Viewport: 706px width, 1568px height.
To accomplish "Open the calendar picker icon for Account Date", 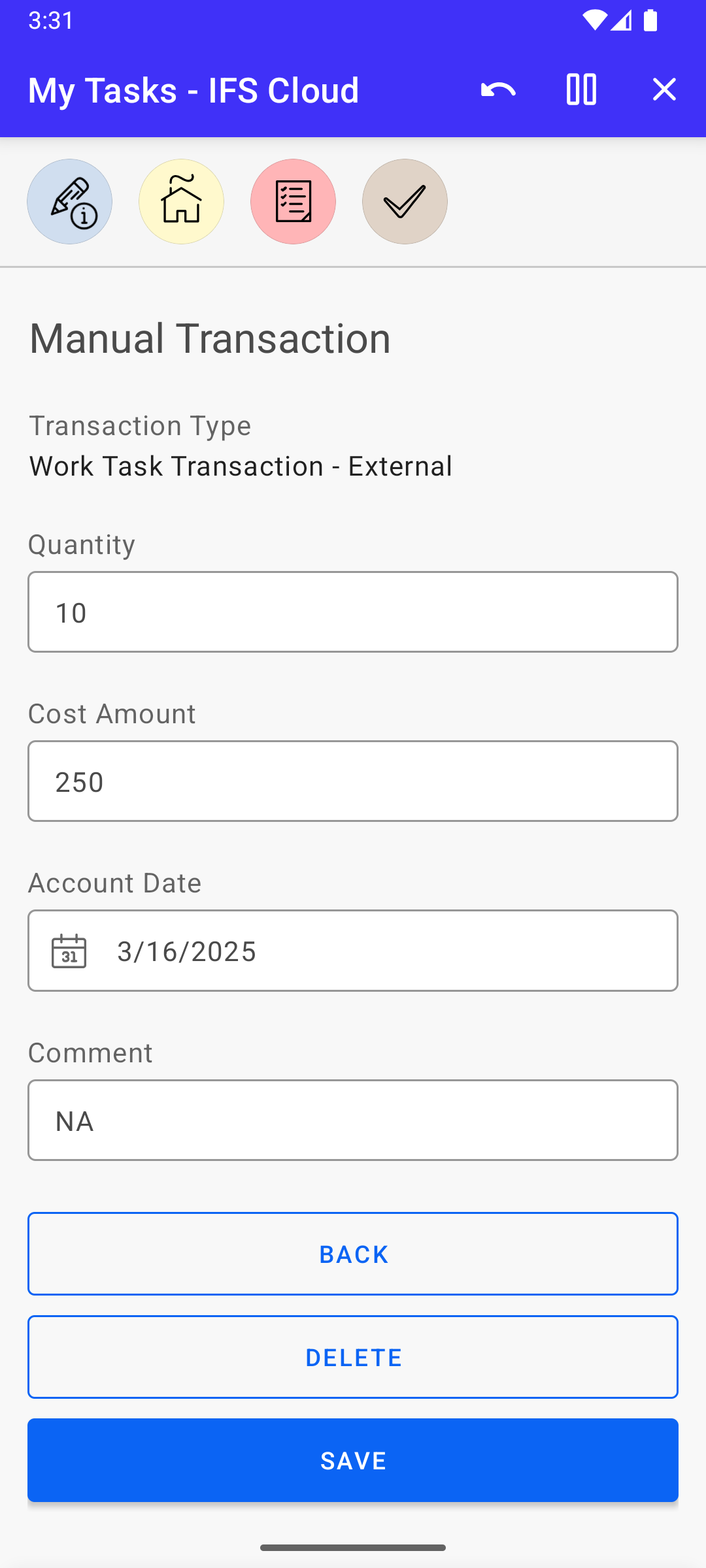I will pyautogui.click(x=69, y=951).
